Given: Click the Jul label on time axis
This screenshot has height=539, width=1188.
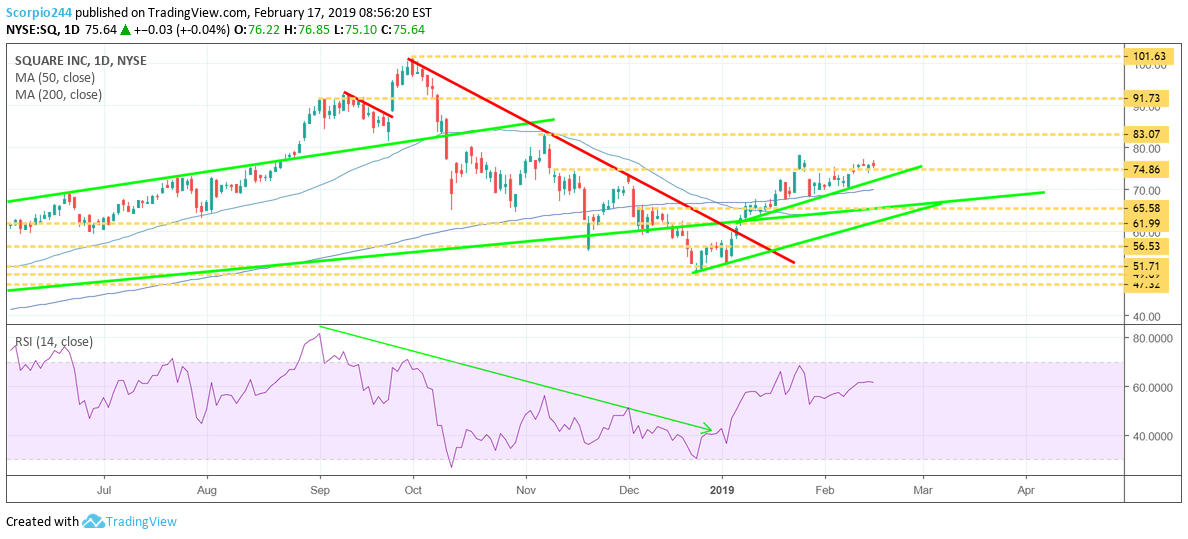Looking at the screenshot, I should click(103, 491).
